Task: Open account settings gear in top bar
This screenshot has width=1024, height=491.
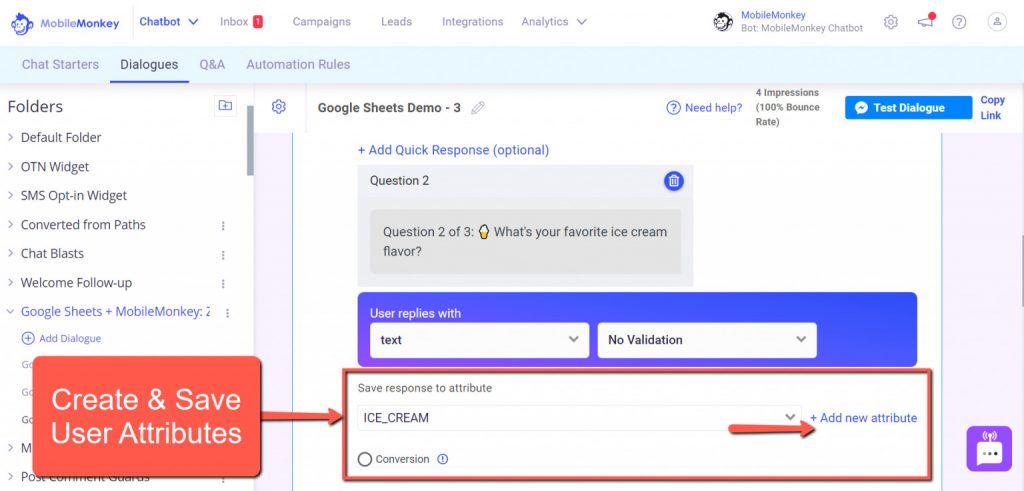Action: (890, 22)
